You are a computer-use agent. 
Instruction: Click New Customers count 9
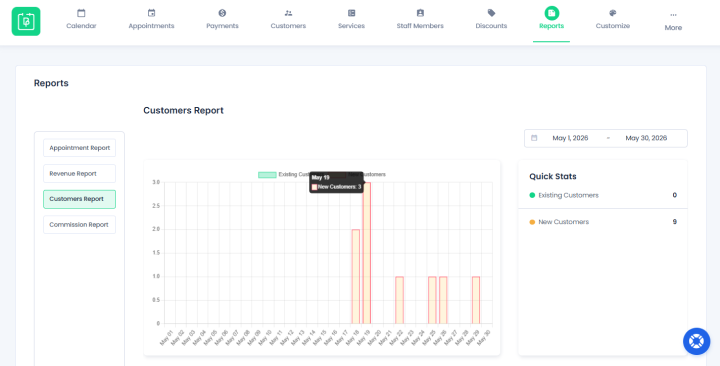pos(675,222)
